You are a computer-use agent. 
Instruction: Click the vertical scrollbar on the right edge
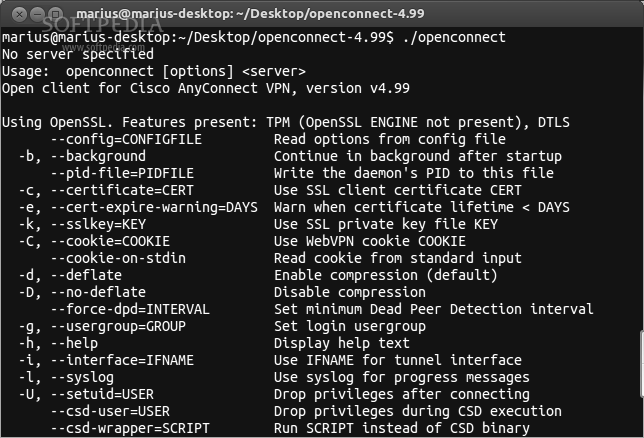(642, 364)
